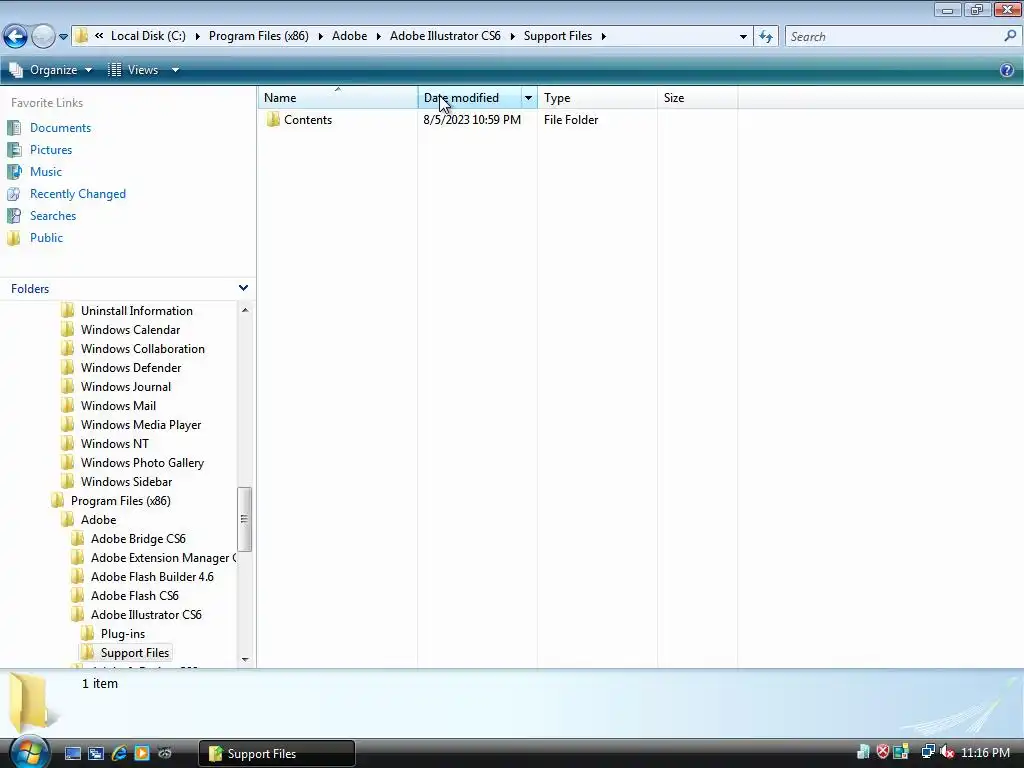Launch Internet Explorer from Quick Launch
Image resolution: width=1024 pixels, height=768 pixels.
(x=119, y=753)
